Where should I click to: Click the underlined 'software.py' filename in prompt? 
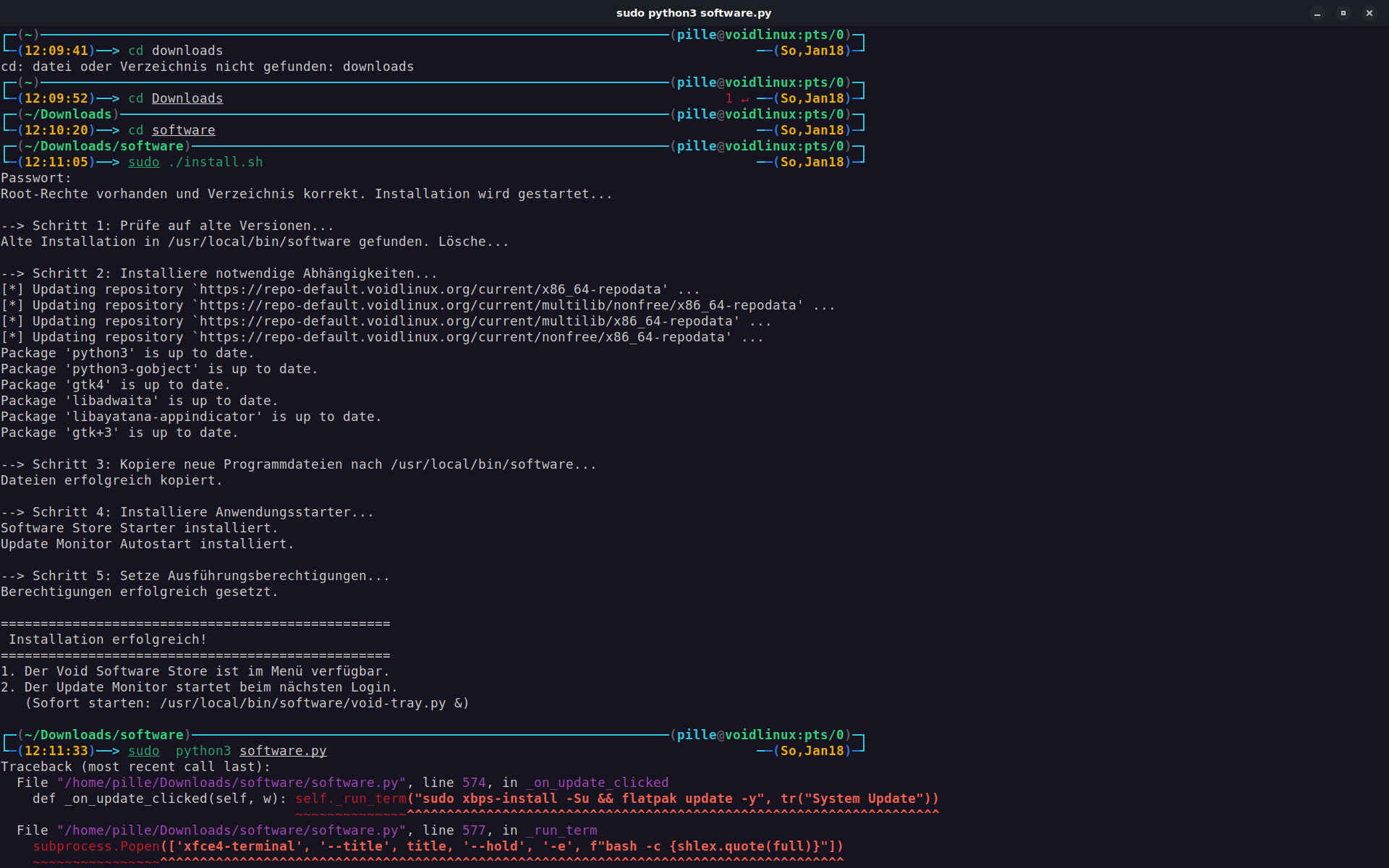(283, 751)
